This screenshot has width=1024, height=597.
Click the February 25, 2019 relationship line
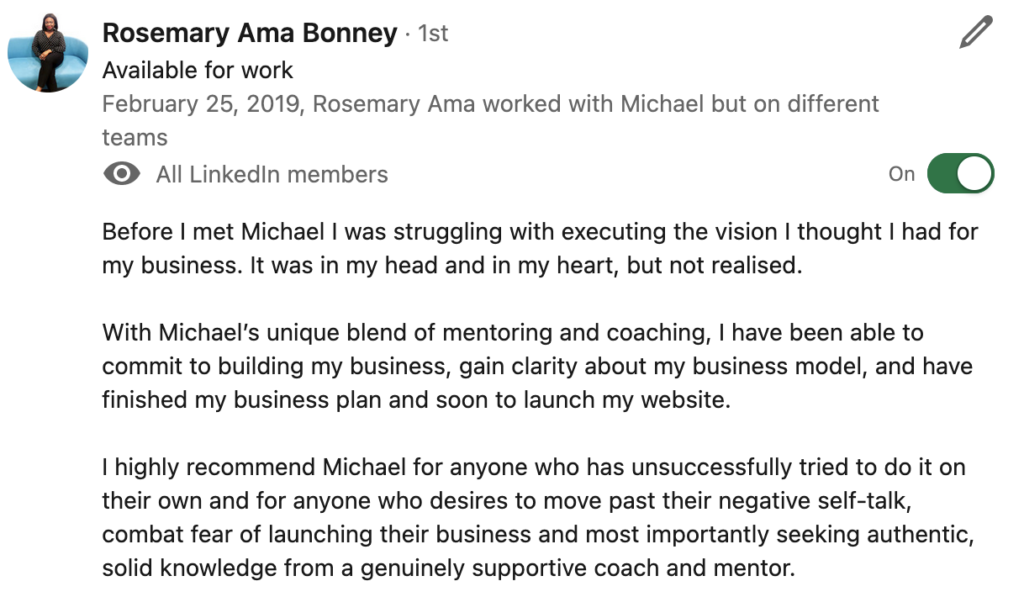(x=490, y=121)
